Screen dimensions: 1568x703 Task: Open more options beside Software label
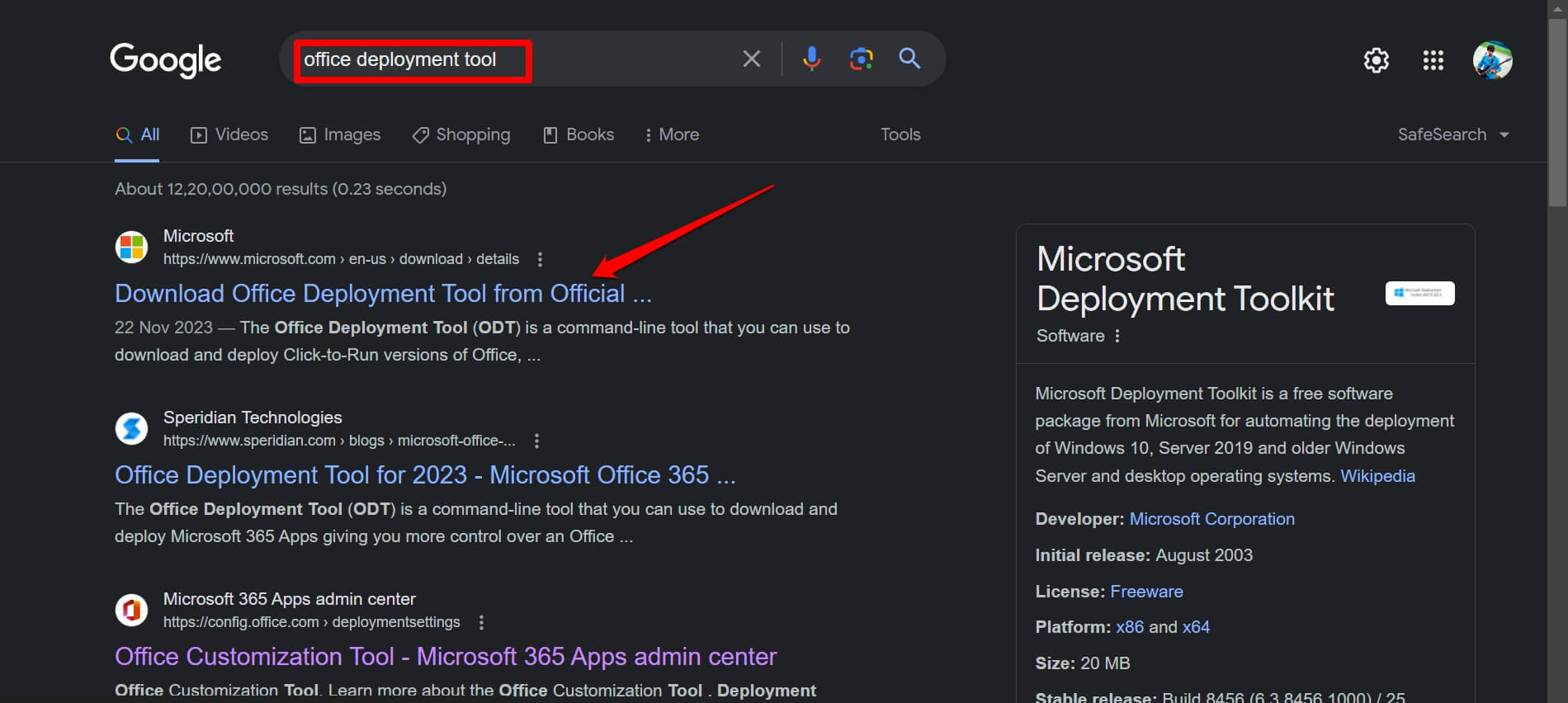coord(1117,336)
